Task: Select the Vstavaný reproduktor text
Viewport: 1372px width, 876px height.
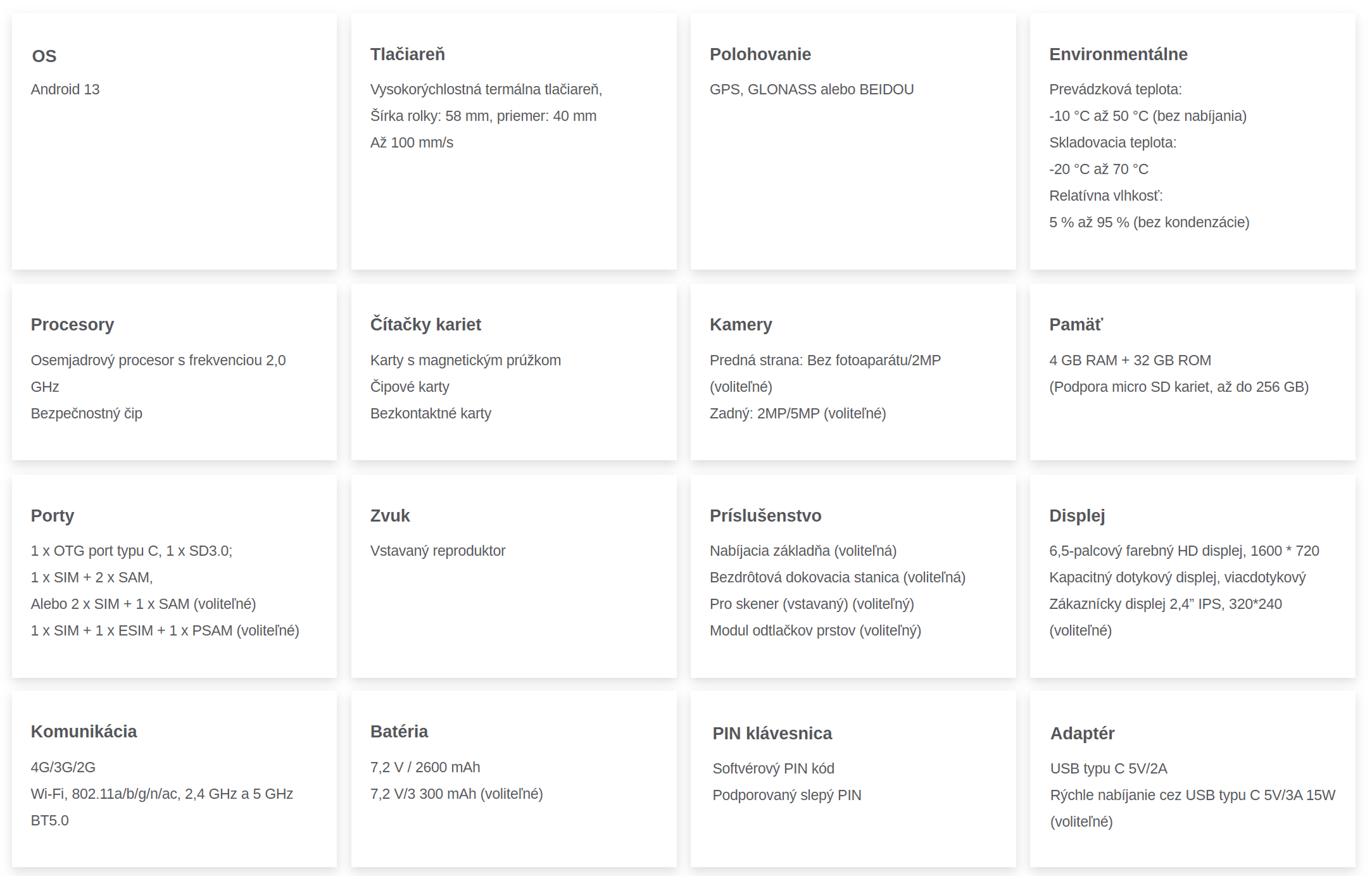Action: 437,551
